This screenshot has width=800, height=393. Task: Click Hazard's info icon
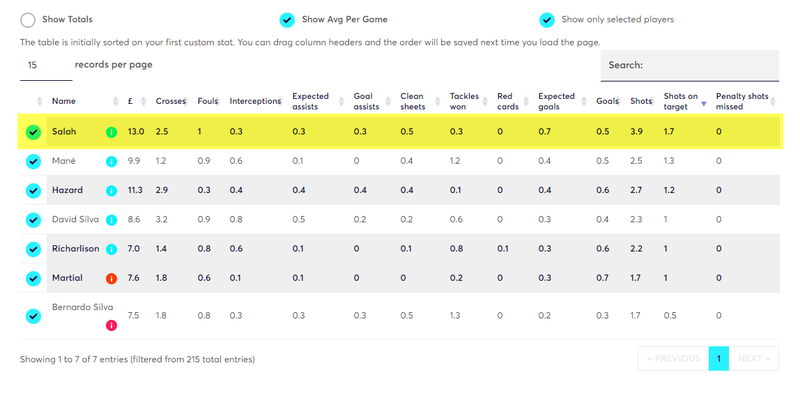[x=111, y=191]
